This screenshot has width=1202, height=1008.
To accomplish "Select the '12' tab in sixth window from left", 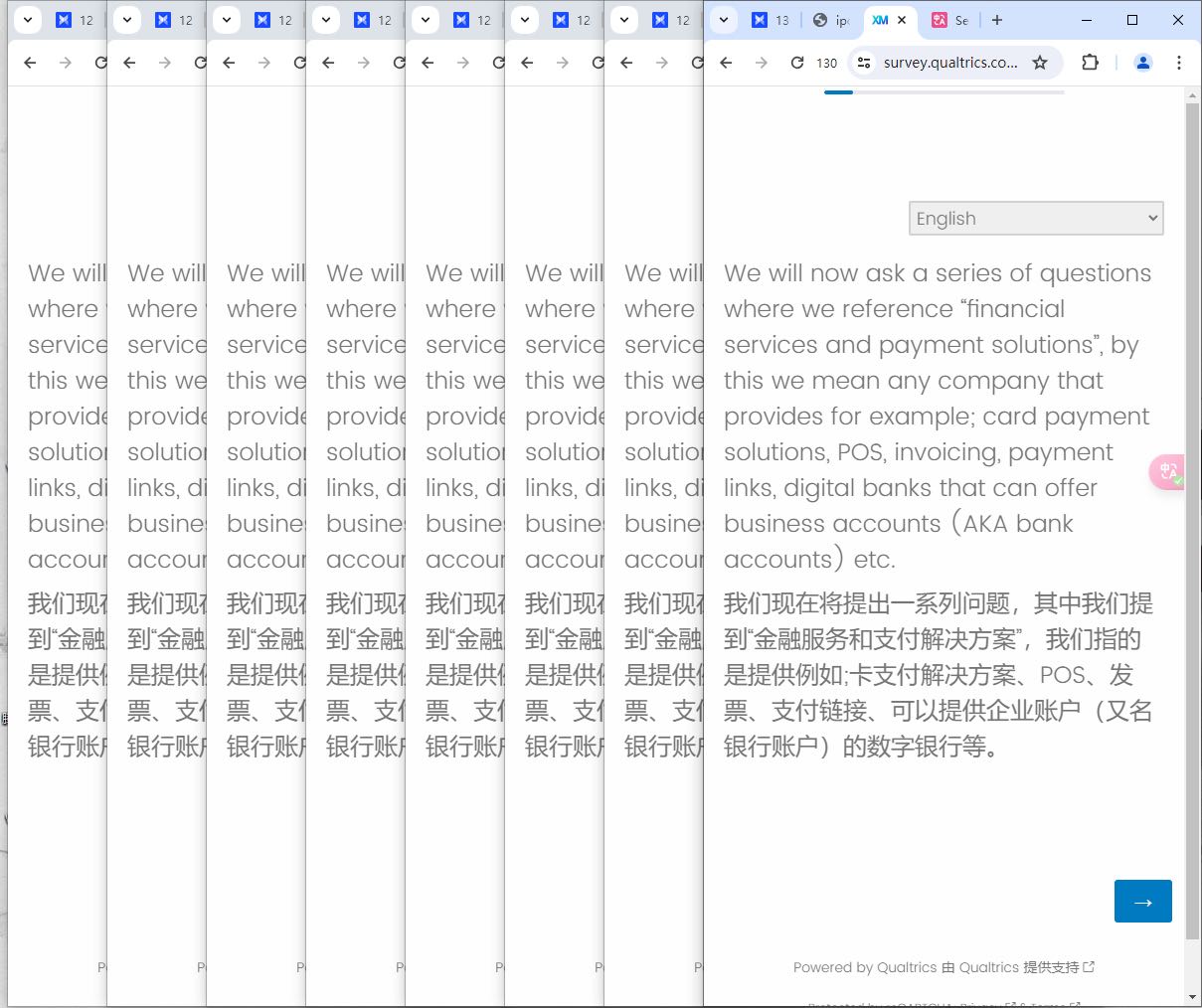I will (x=573, y=20).
